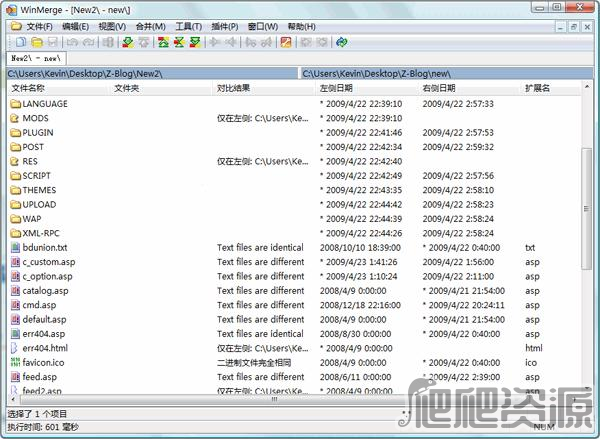Sort by the 对比结果 column header
Image resolution: width=600 pixels, height=439 pixels.
pos(264,88)
